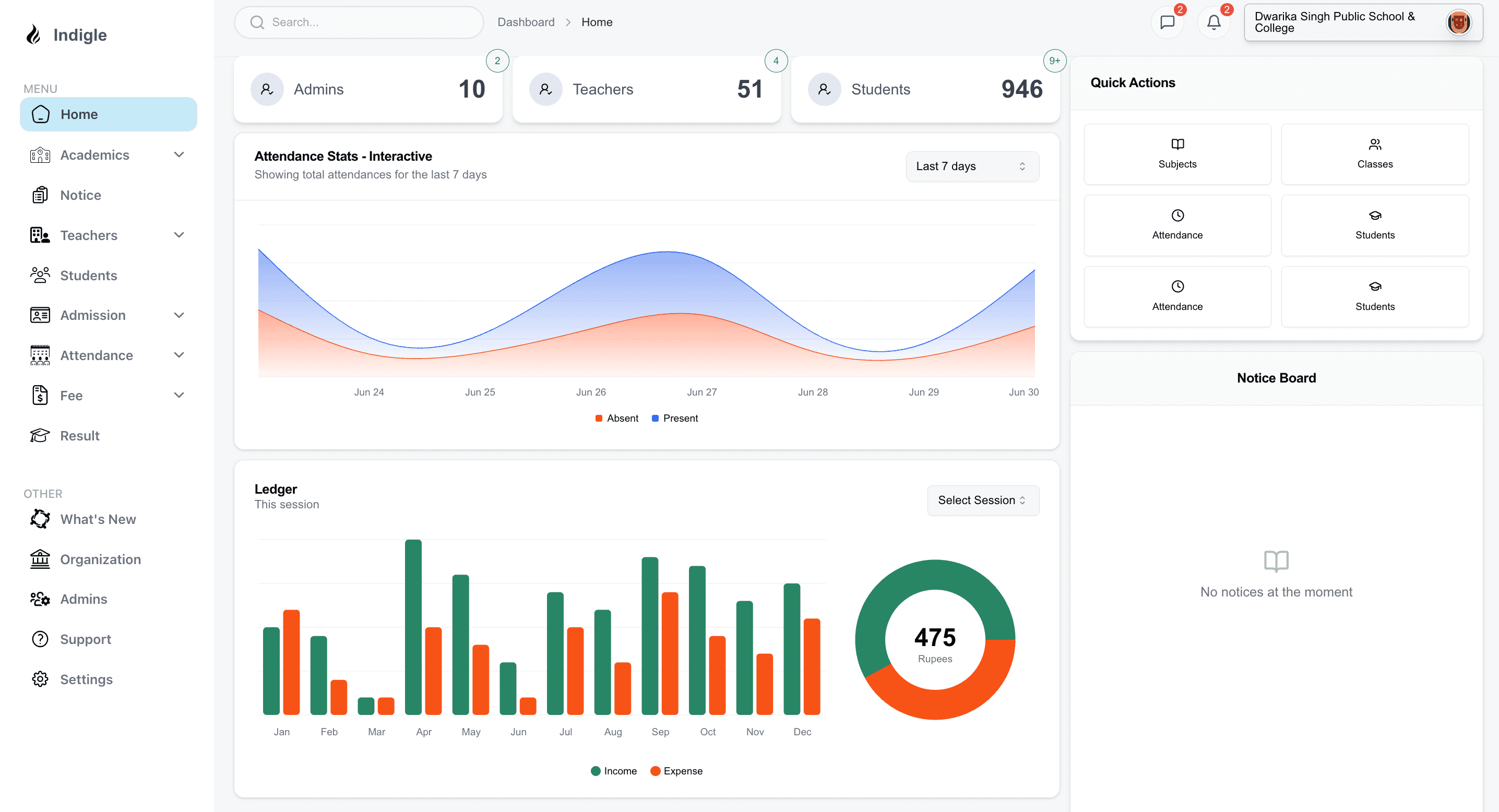Open the Students count card

(x=925, y=90)
